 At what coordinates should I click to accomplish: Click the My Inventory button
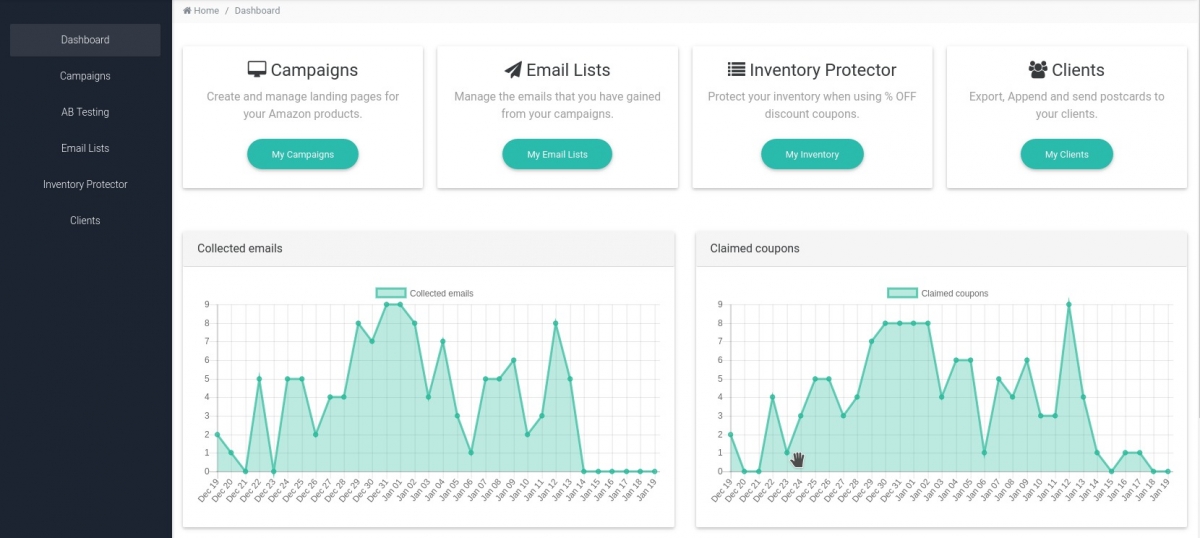(812, 155)
